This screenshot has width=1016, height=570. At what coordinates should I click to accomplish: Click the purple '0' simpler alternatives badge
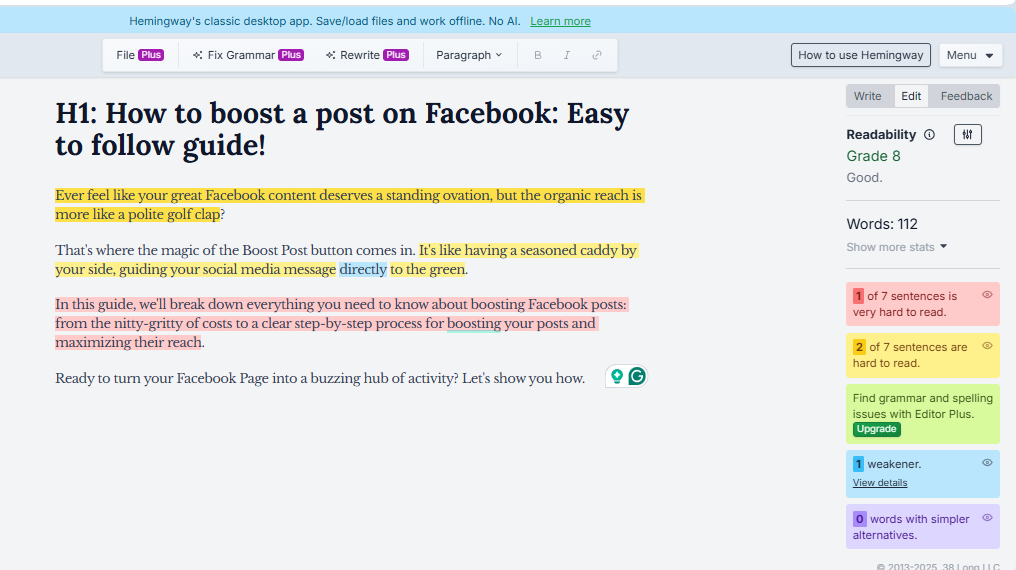[x=859, y=519]
